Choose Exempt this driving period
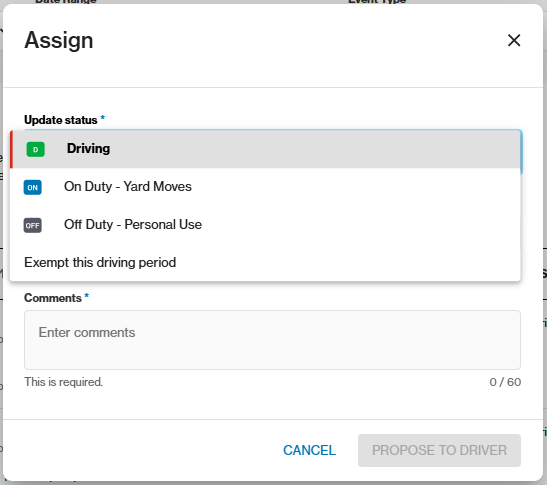Image resolution: width=547 pixels, height=485 pixels. click(x=265, y=262)
